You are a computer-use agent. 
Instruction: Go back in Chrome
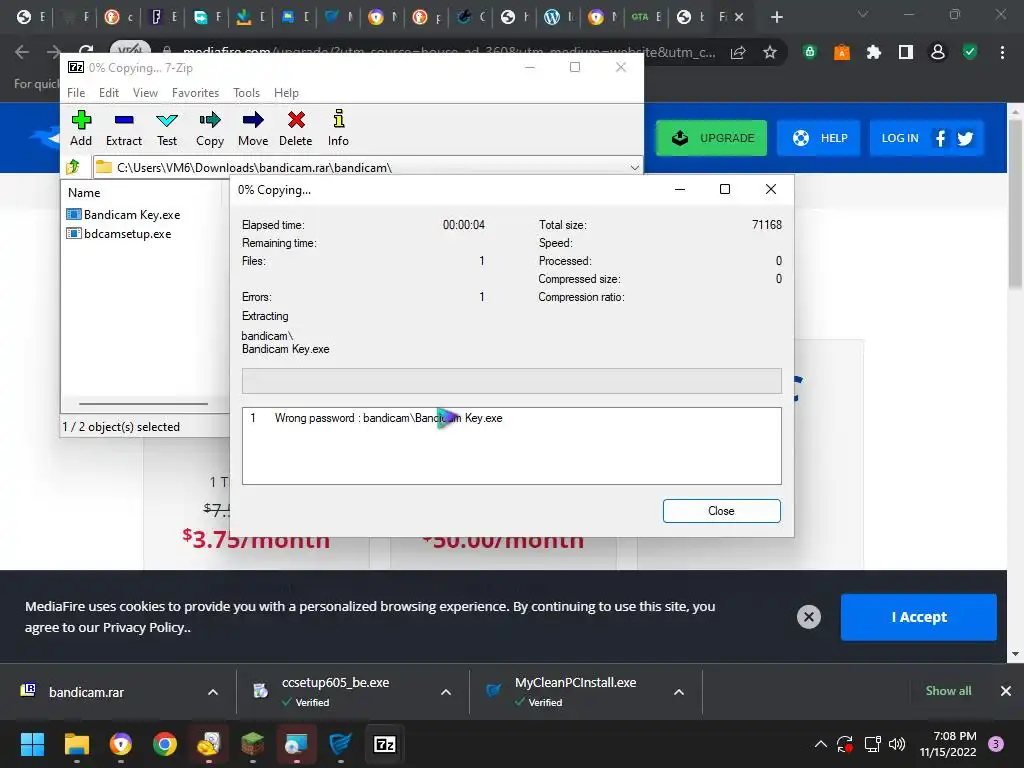pyautogui.click(x=22, y=52)
